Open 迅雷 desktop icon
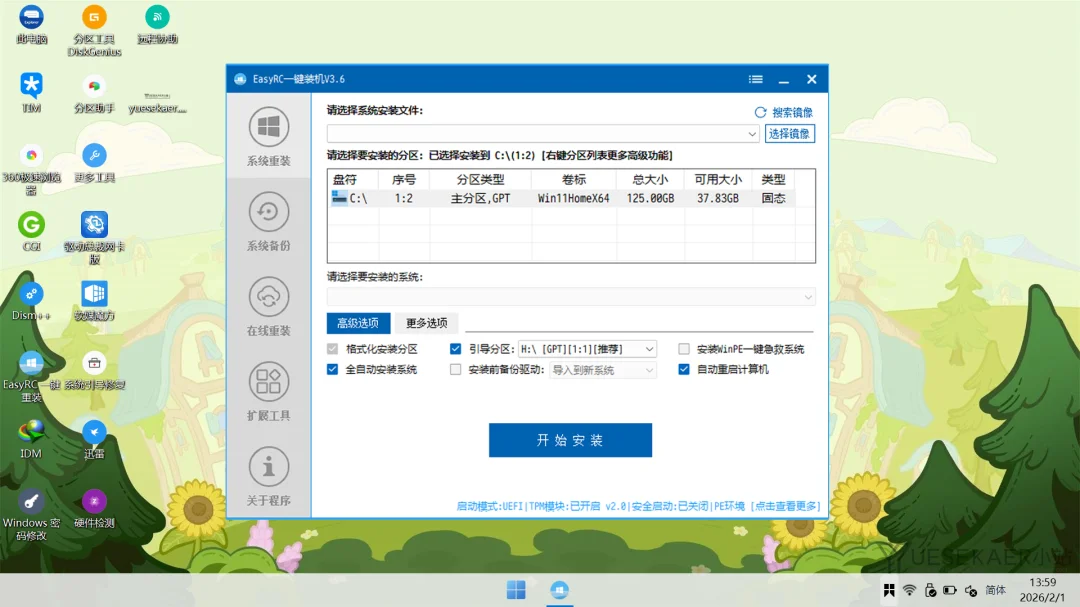Screen dimensions: 1080x607 pyautogui.click(x=94, y=440)
